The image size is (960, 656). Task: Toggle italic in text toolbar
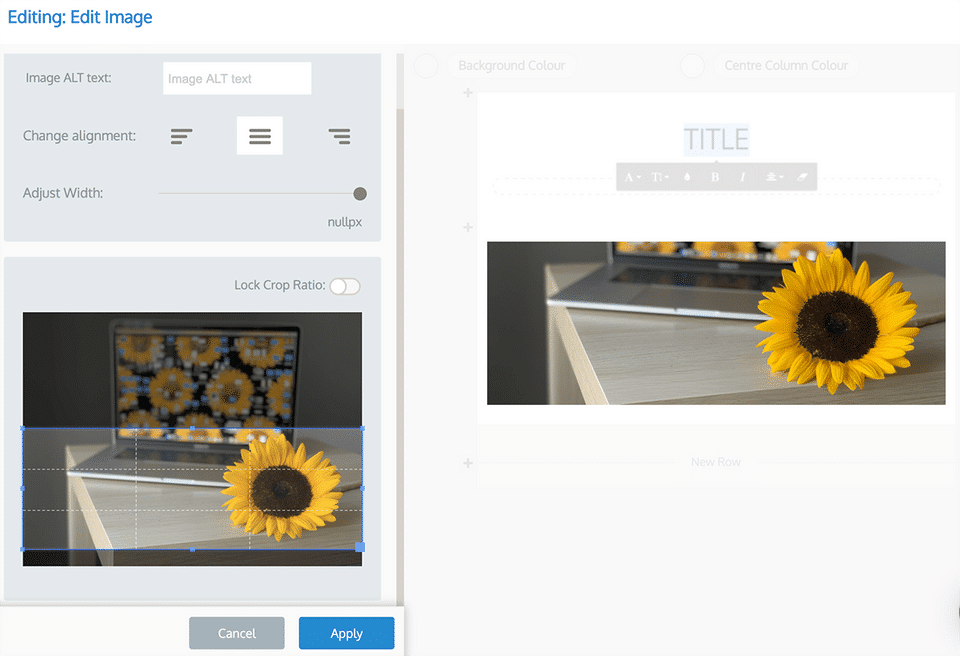click(x=743, y=177)
